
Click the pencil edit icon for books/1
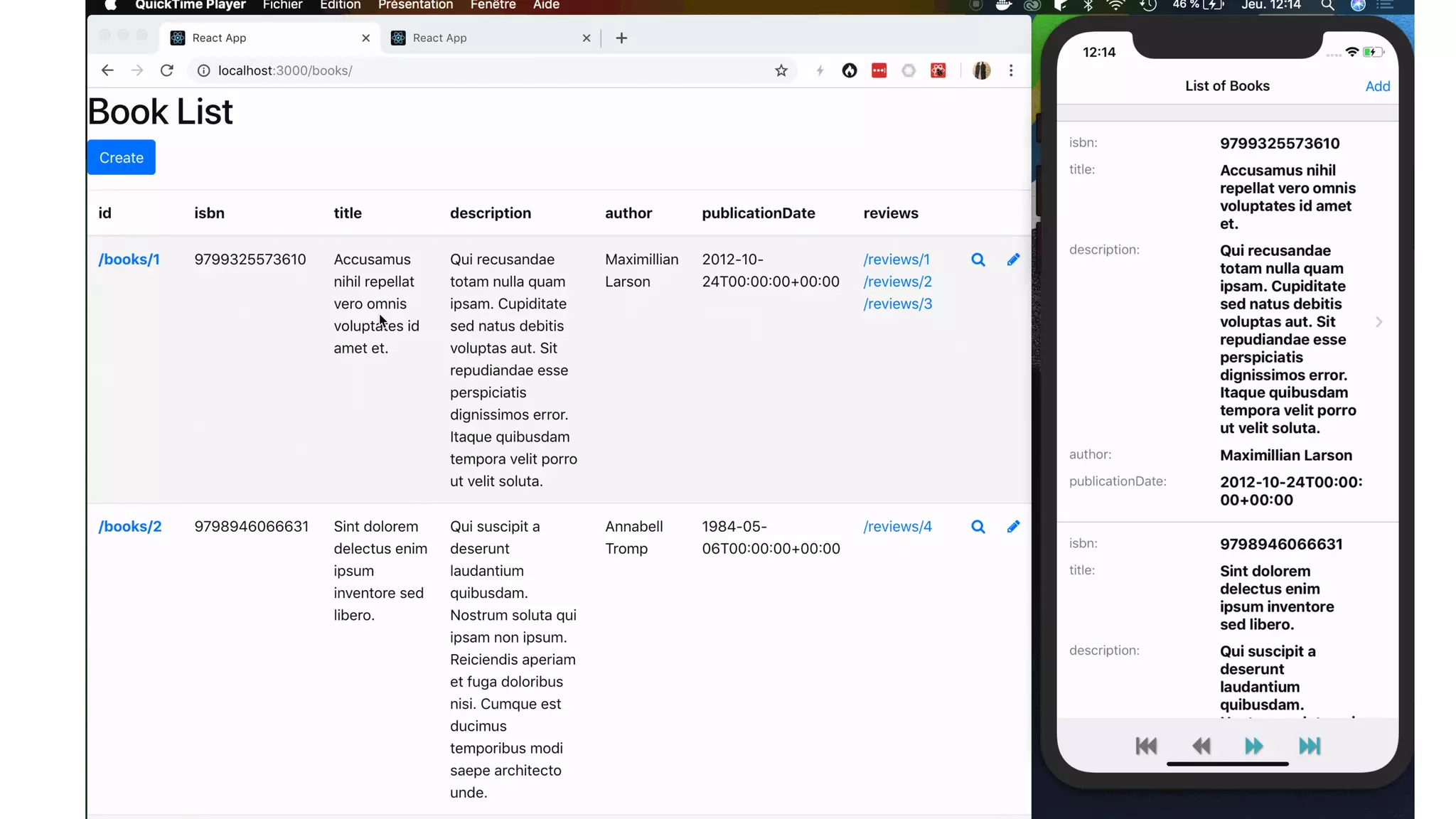[x=1013, y=259]
